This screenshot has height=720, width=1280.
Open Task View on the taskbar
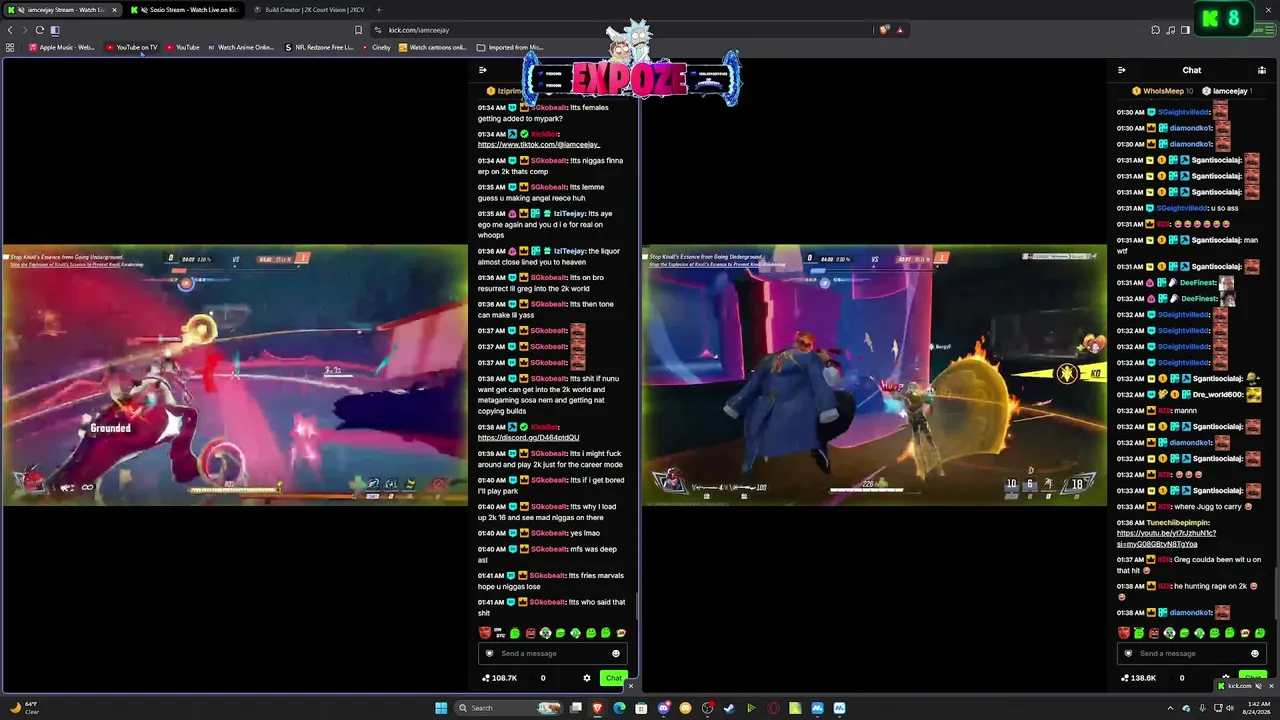[576, 708]
